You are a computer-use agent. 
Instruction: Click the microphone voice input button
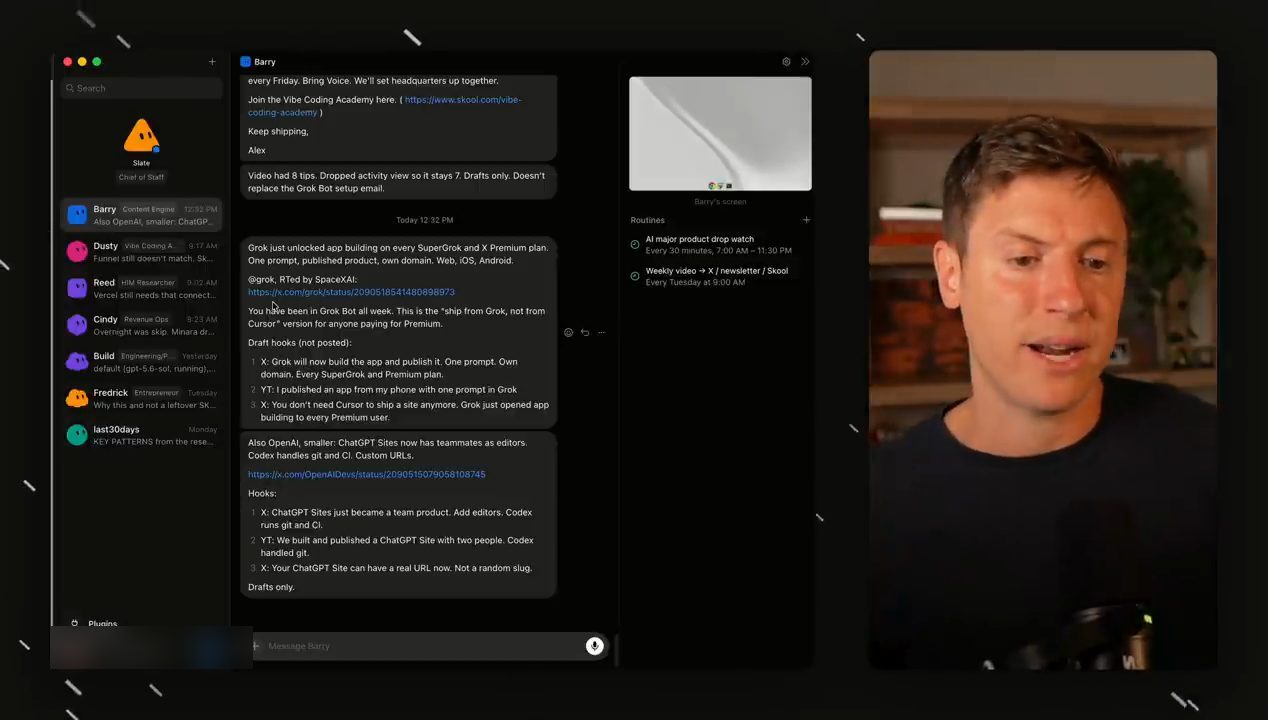(x=594, y=646)
